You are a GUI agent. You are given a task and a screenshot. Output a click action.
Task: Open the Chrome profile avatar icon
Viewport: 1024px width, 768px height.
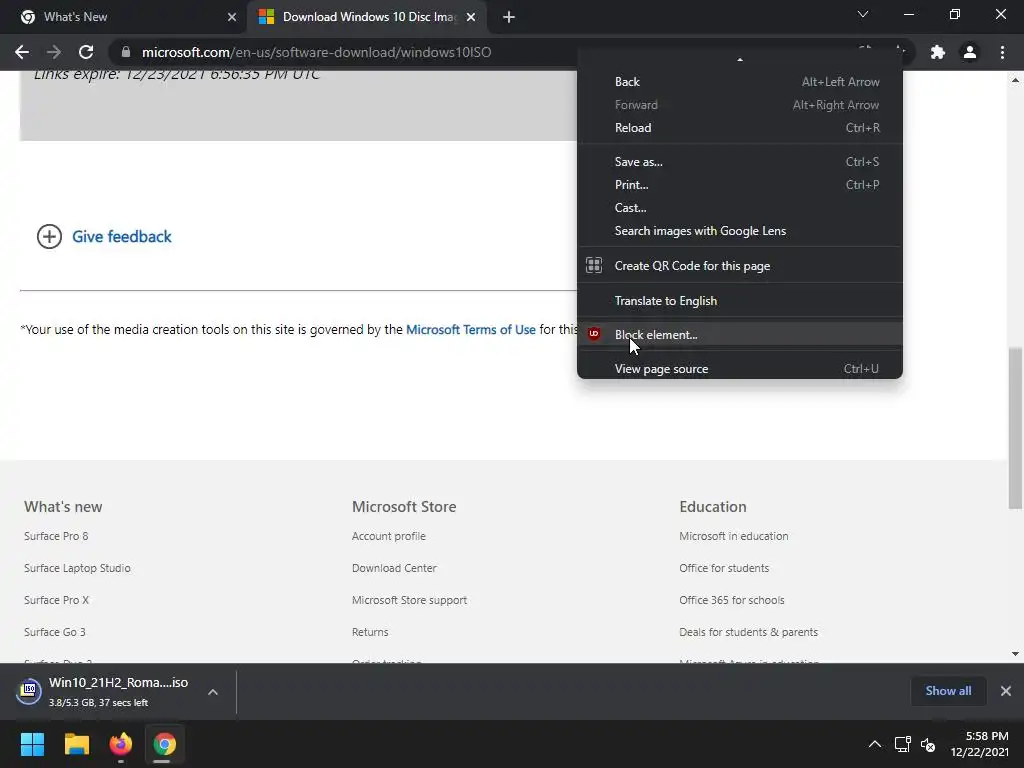click(x=970, y=52)
